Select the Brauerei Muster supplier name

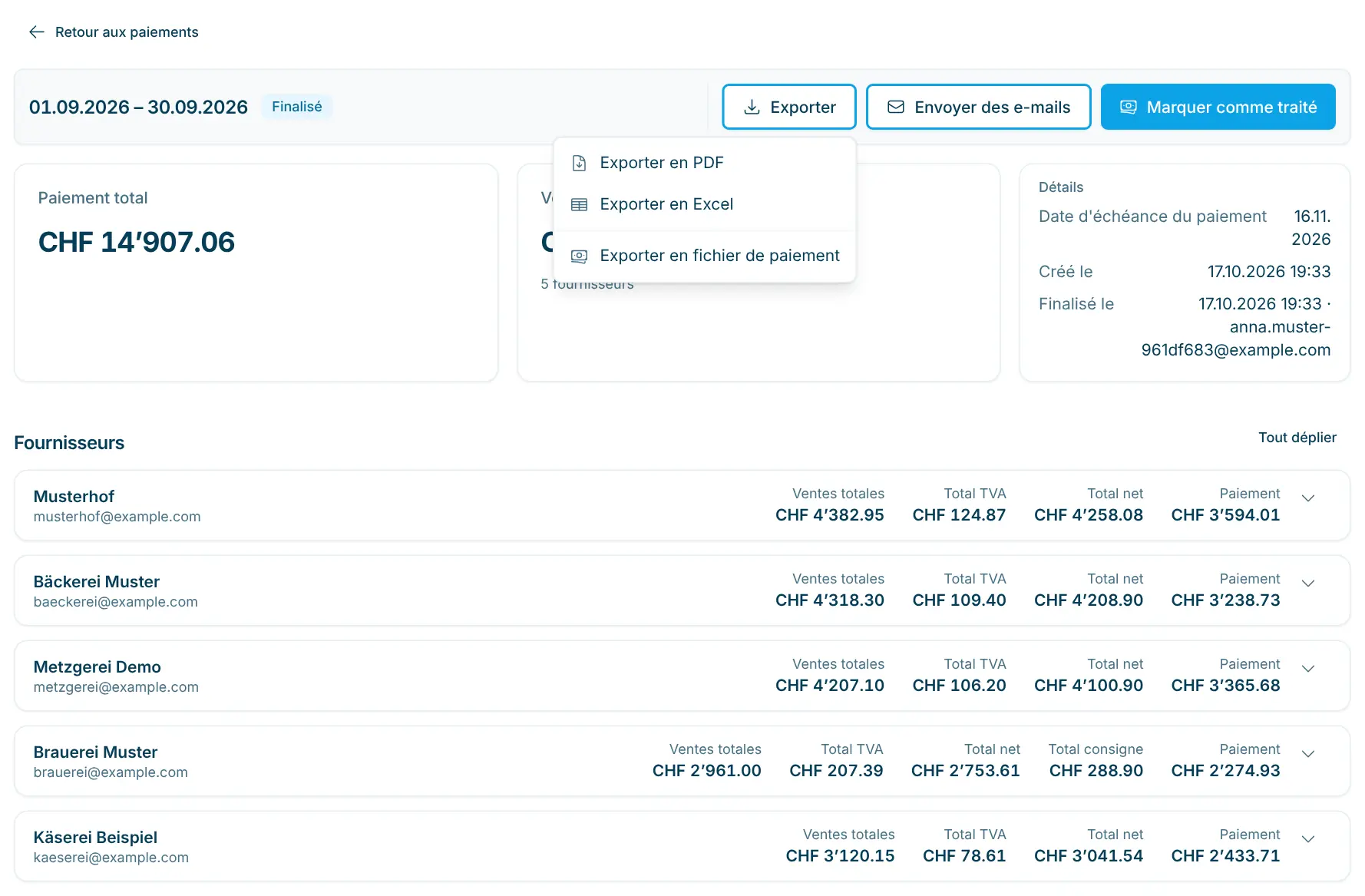click(95, 752)
